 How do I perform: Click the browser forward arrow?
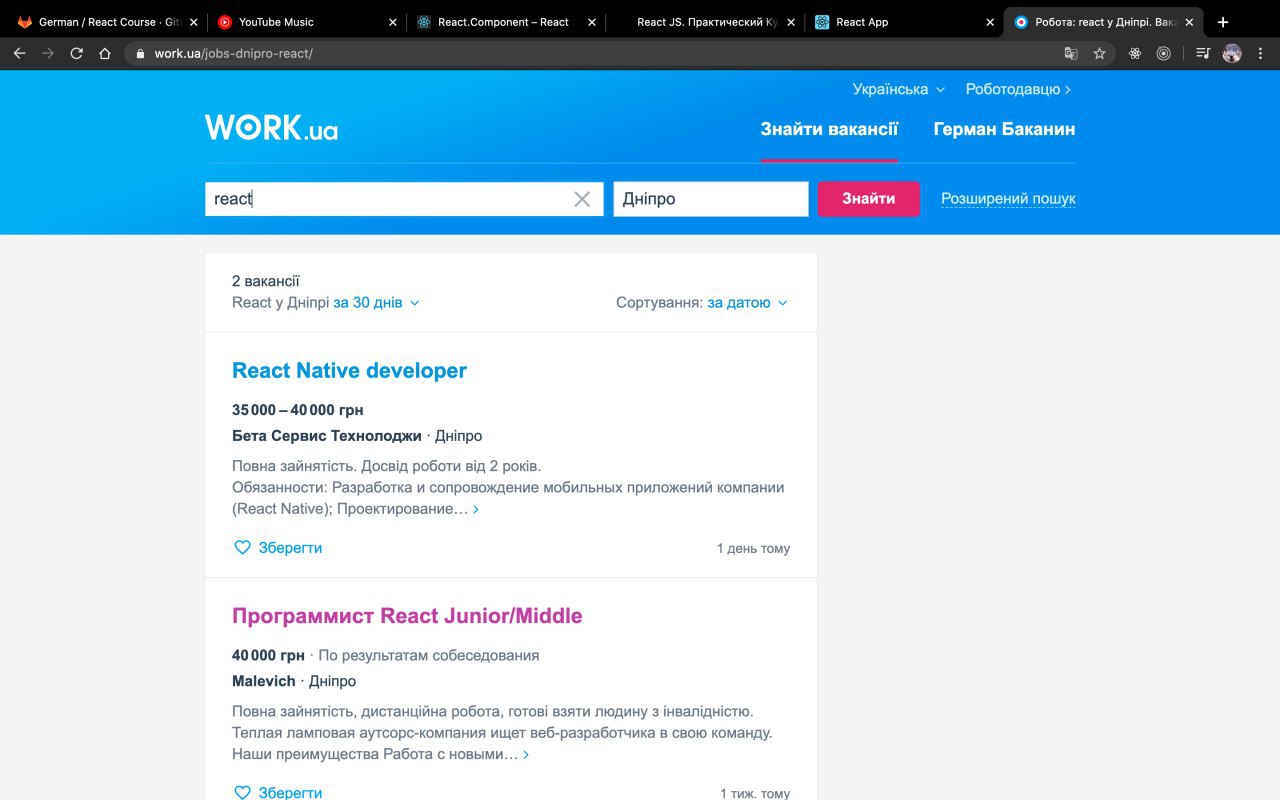point(48,53)
